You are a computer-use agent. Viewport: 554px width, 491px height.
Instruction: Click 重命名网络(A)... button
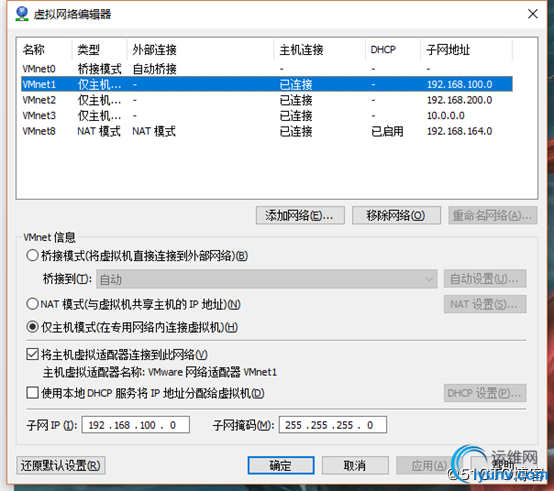point(493,215)
